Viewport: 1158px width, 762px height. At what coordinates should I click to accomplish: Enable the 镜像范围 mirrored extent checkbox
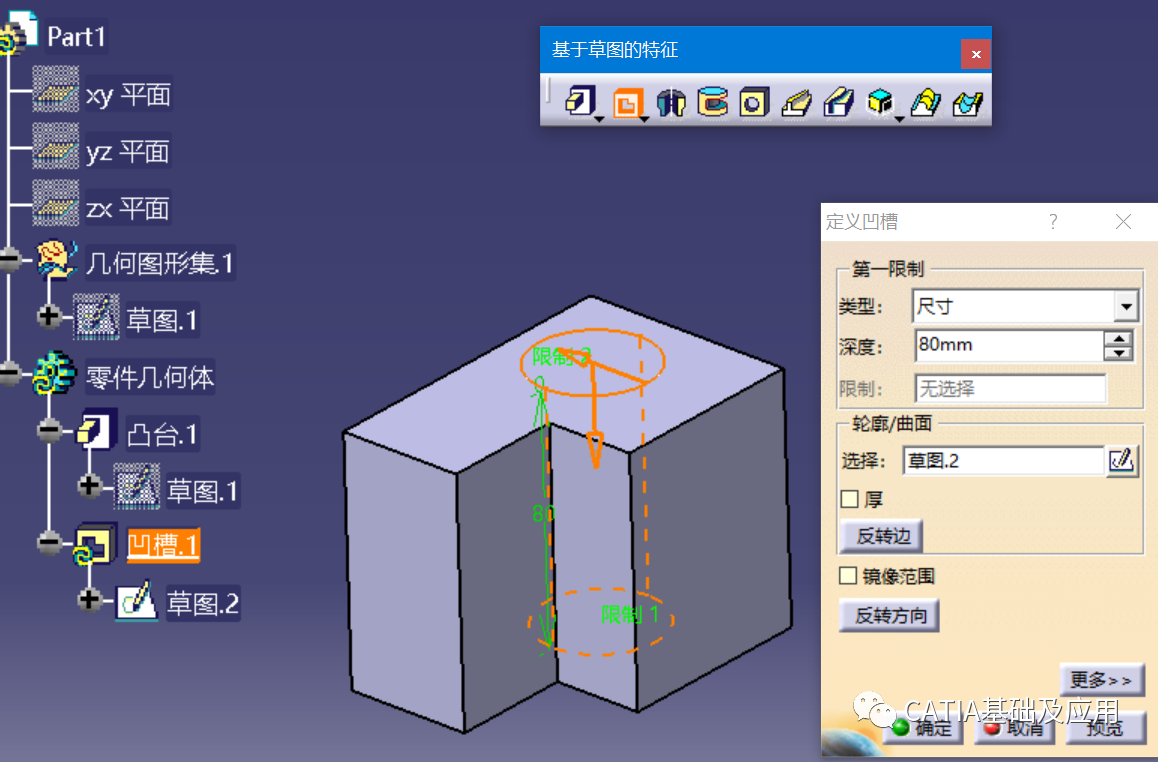point(848,575)
